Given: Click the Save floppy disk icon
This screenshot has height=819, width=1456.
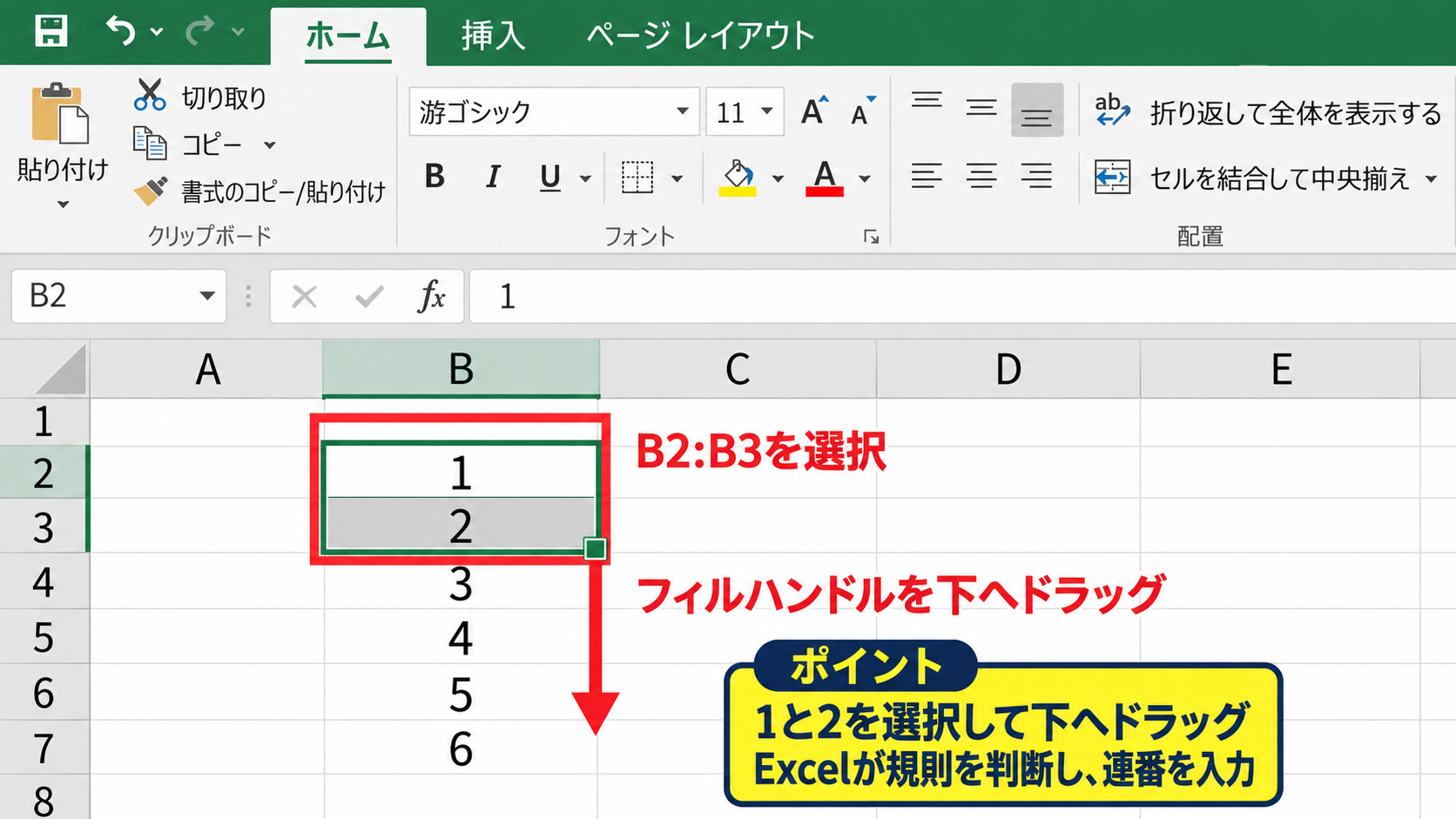Looking at the screenshot, I should pyautogui.click(x=51, y=31).
